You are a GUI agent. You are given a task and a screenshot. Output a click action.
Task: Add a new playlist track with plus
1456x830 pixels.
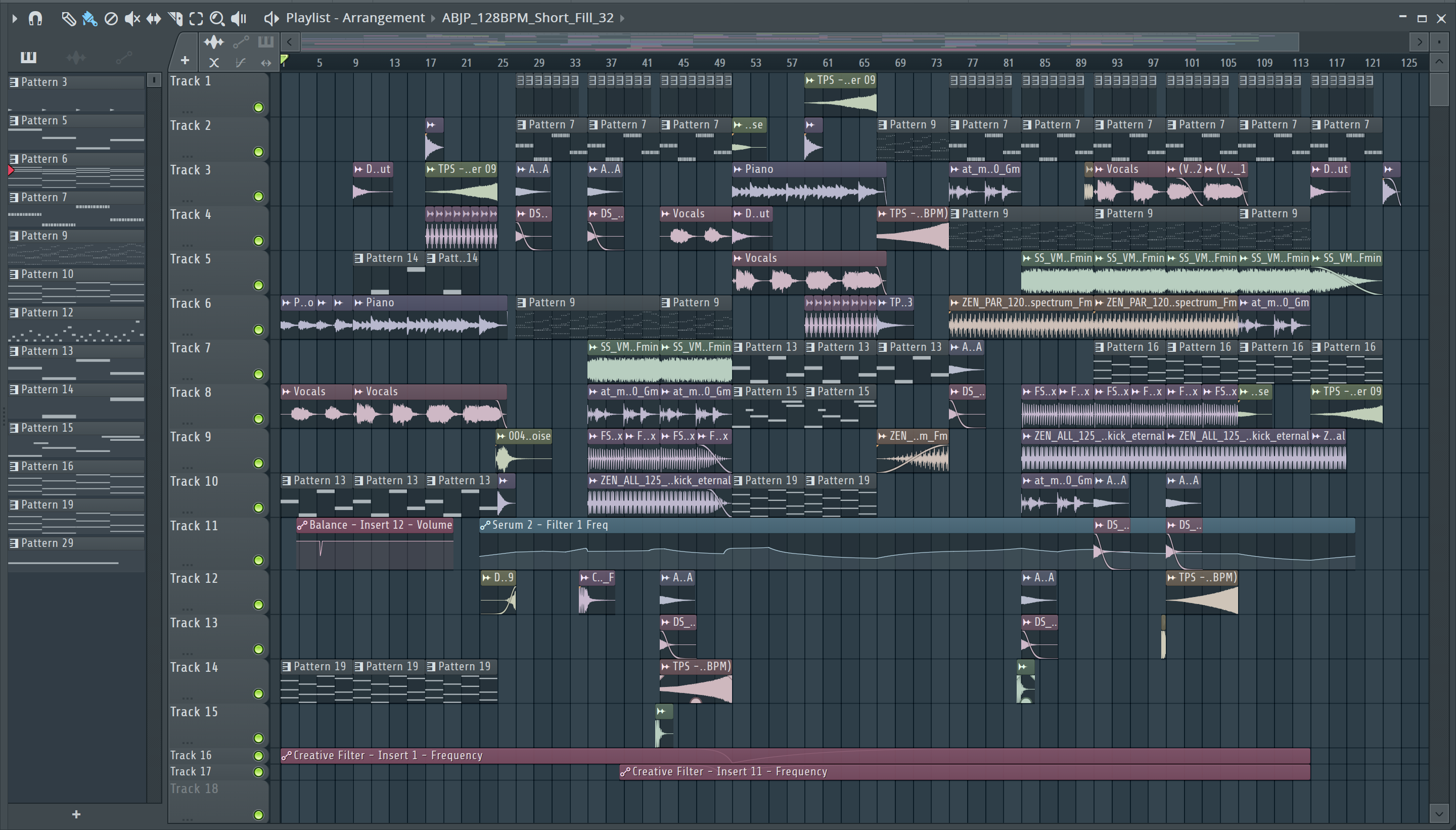pyautogui.click(x=185, y=61)
